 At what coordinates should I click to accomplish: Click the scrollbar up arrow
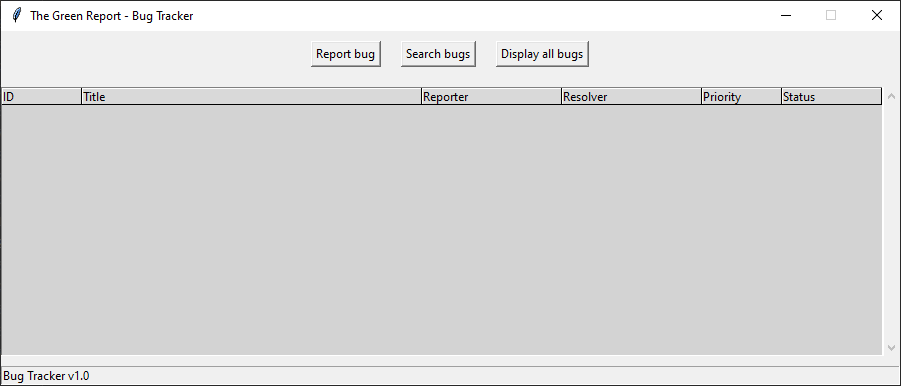891,96
